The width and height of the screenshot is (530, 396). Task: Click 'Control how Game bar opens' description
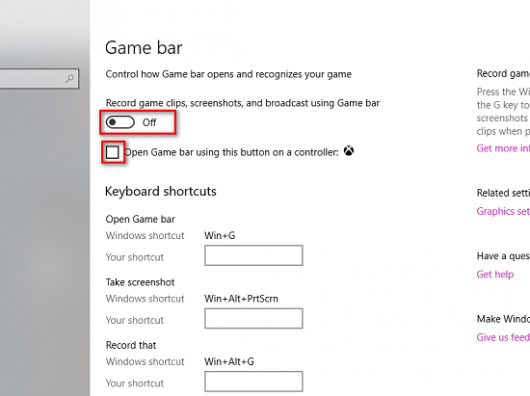(x=228, y=74)
